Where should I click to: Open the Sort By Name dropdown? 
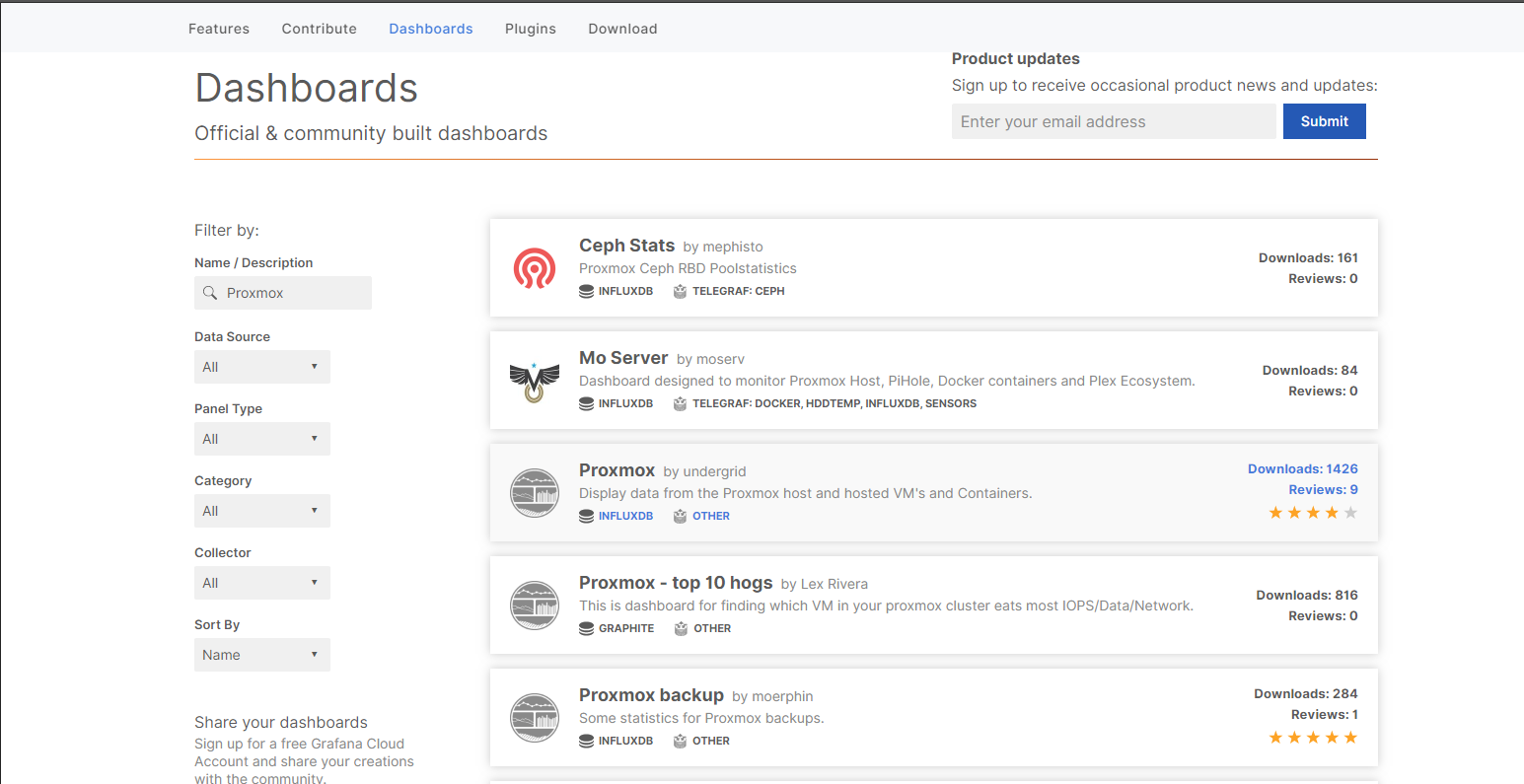(x=262, y=655)
